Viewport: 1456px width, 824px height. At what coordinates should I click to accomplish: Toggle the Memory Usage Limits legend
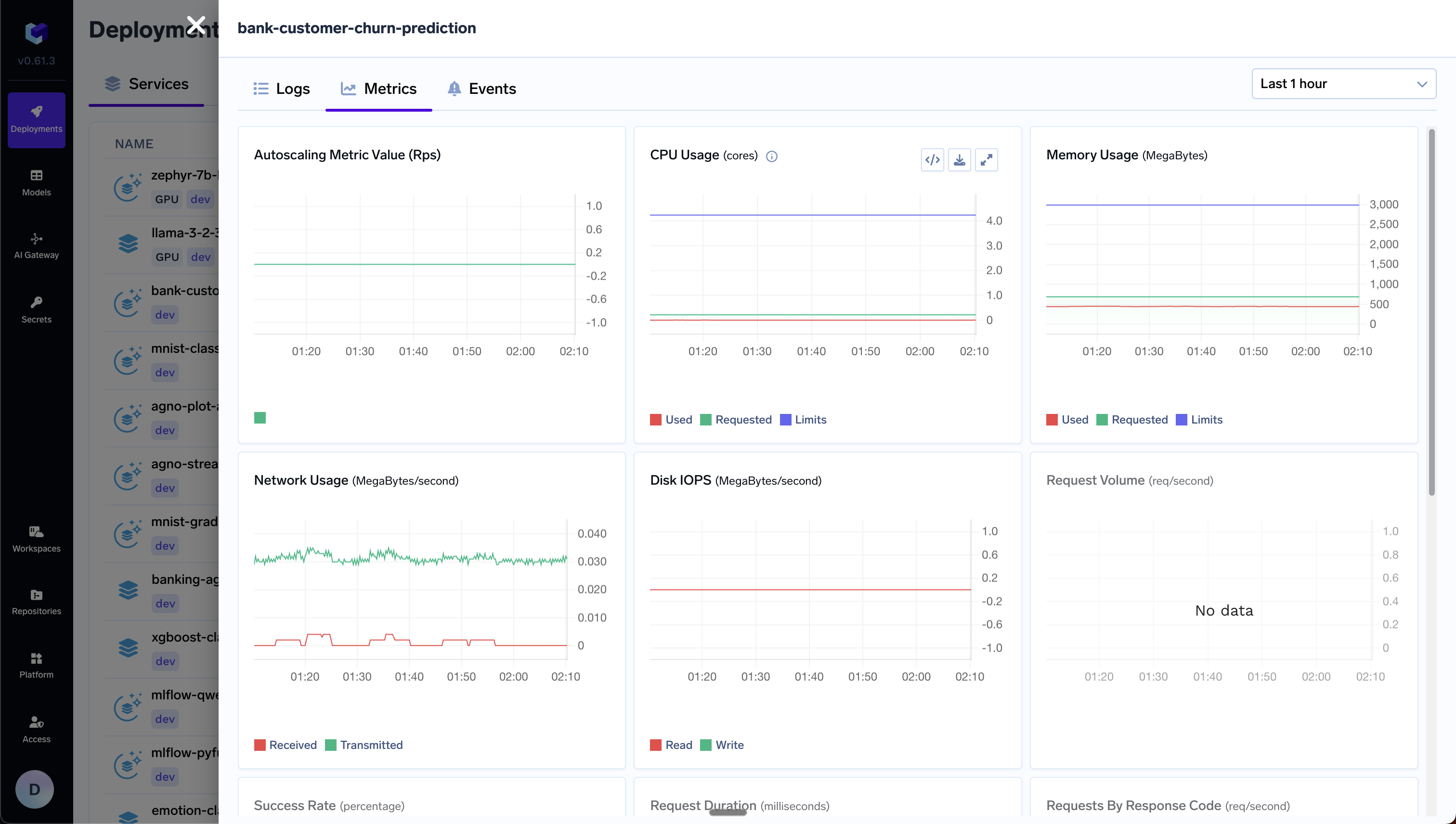click(x=1199, y=419)
